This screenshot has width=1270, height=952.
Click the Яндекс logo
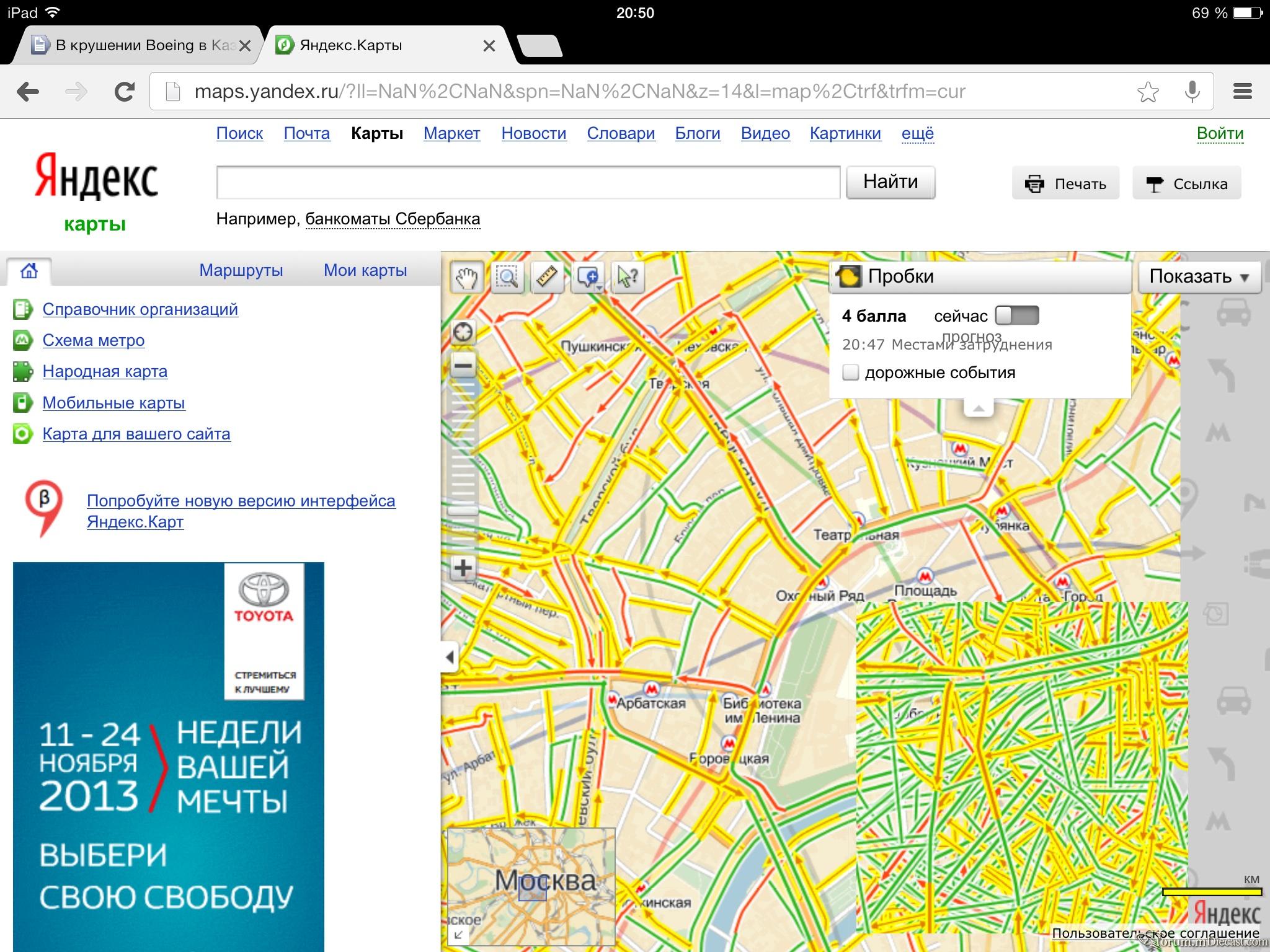(95, 178)
